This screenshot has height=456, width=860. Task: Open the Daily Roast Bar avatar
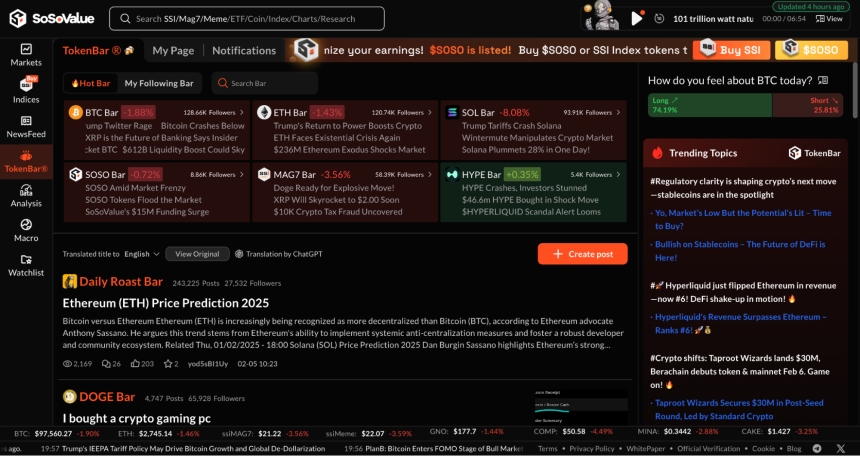pyautogui.click(x=69, y=282)
